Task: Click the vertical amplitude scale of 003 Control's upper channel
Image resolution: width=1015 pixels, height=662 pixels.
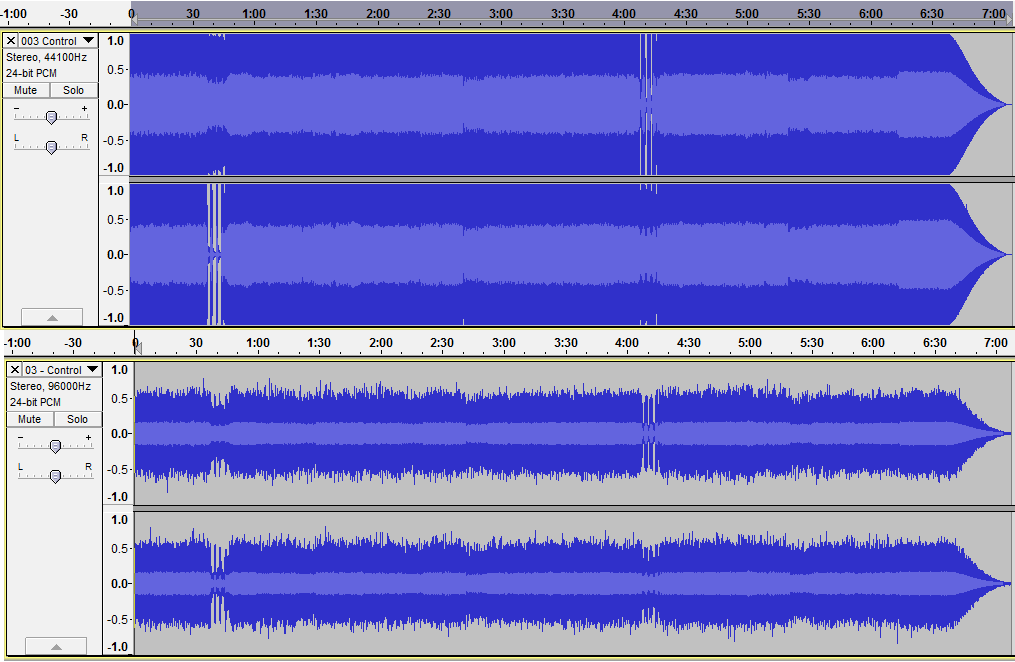Action: 115,105
